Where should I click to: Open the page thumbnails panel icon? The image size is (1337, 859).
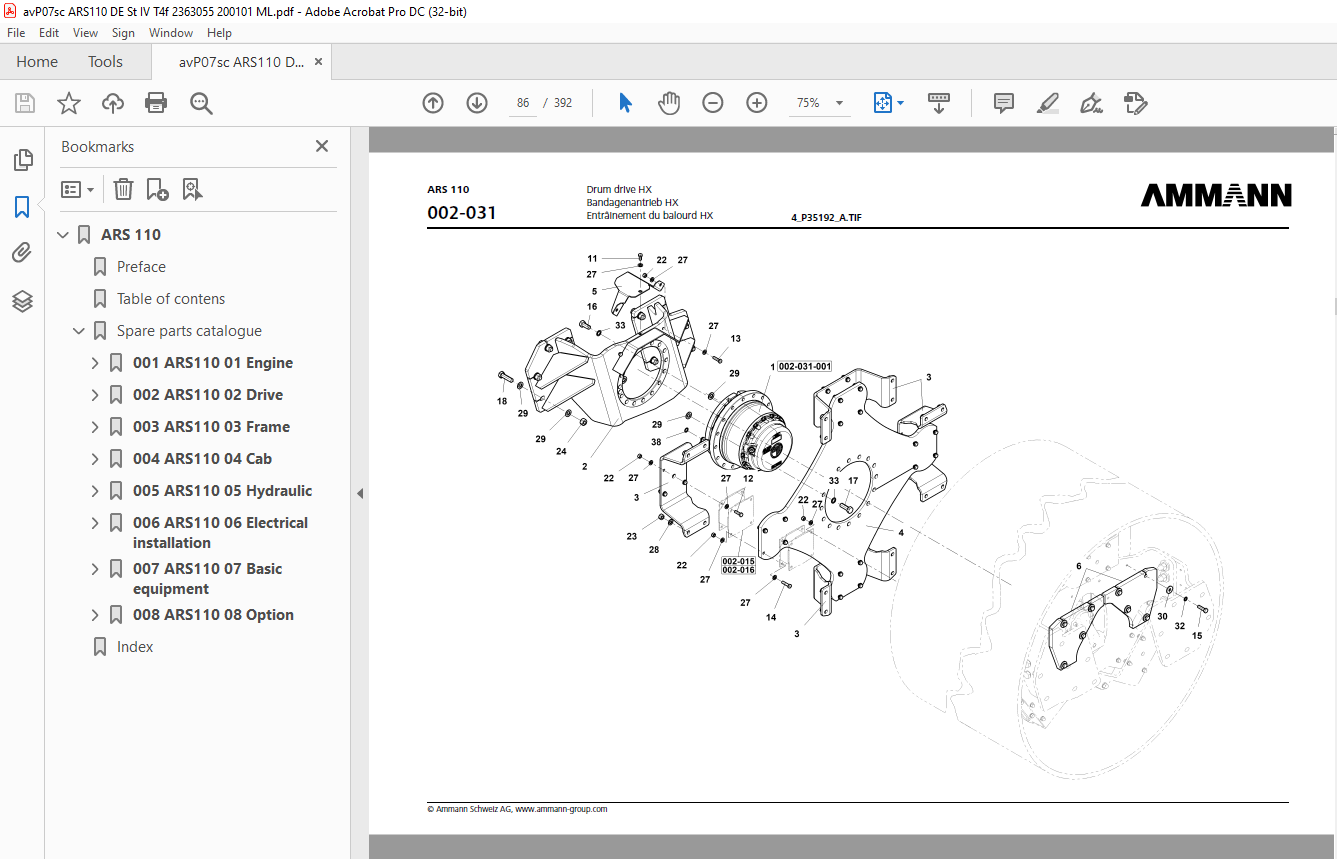(22, 160)
